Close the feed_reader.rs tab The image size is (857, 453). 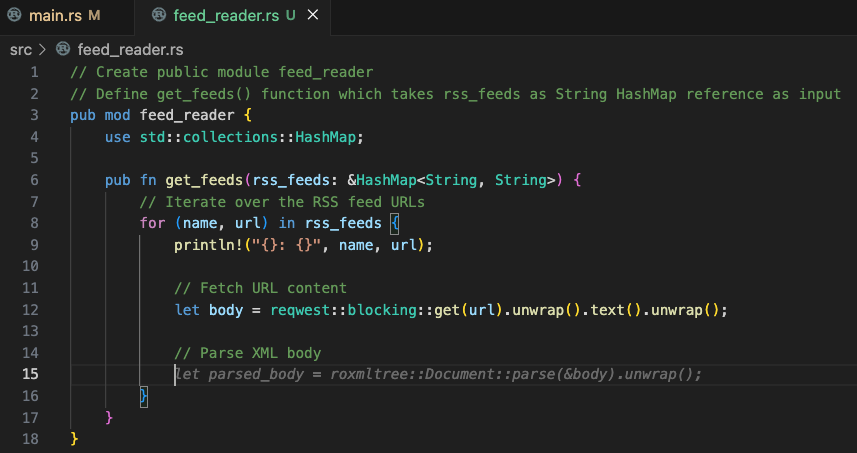point(313,15)
